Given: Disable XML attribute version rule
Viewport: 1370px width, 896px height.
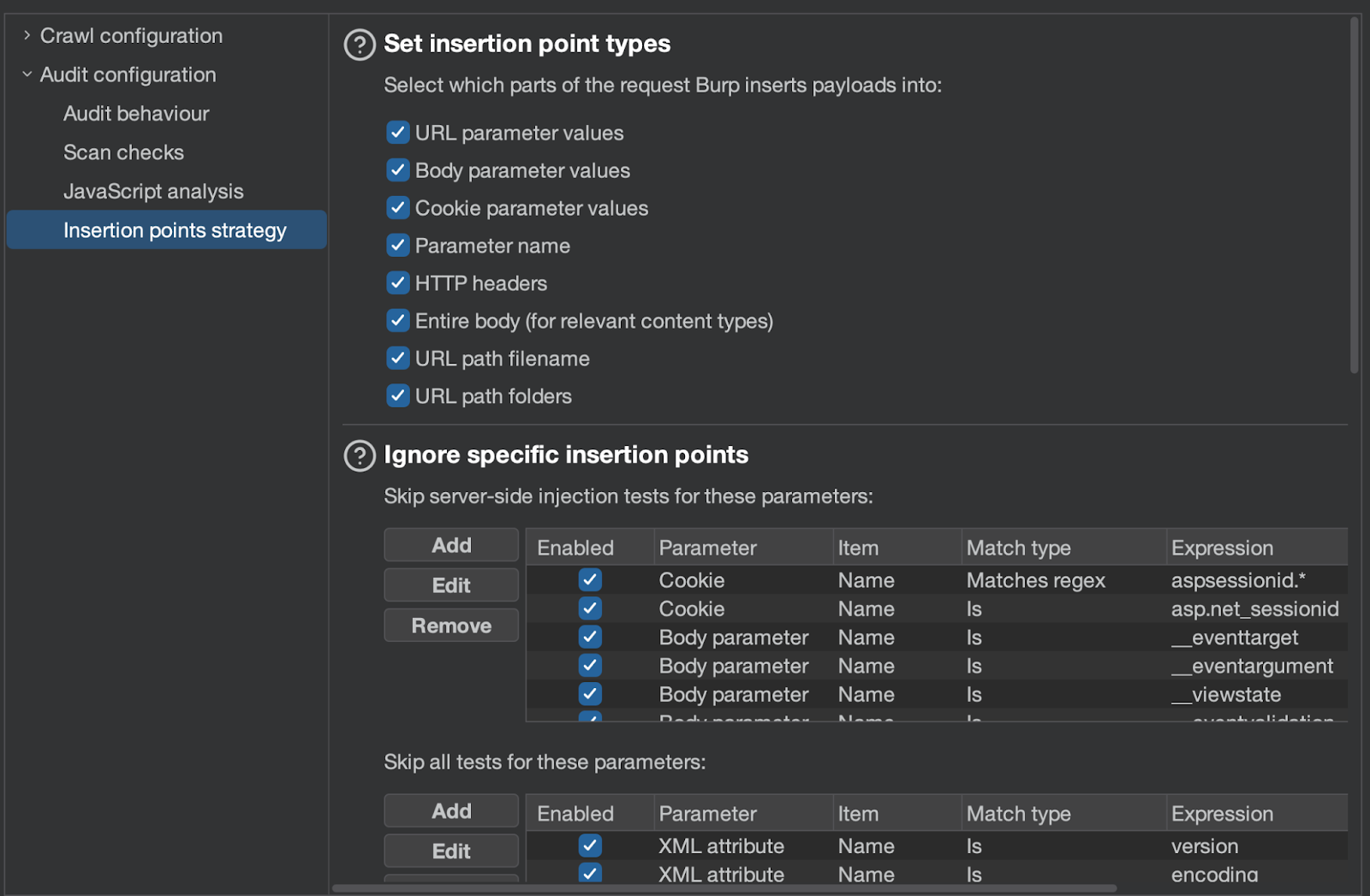Looking at the screenshot, I should click(590, 846).
